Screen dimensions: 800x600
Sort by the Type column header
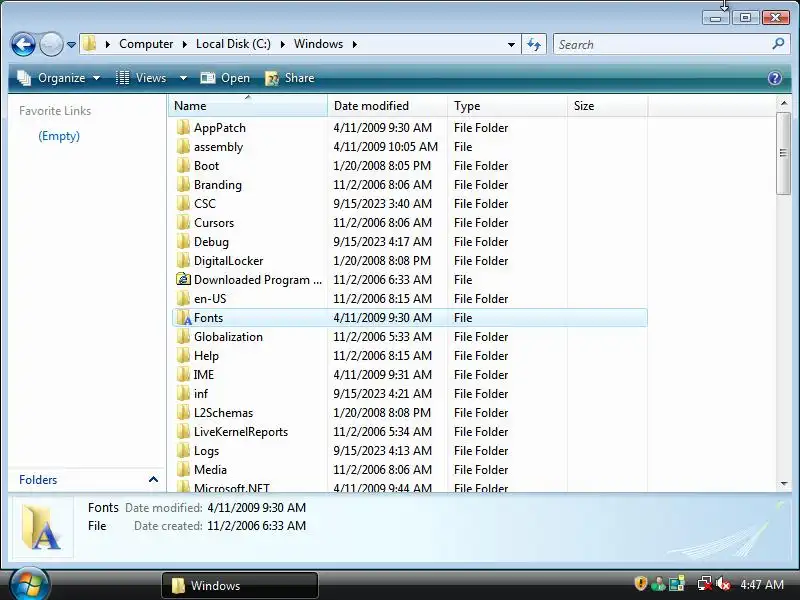(x=507, y=106)
